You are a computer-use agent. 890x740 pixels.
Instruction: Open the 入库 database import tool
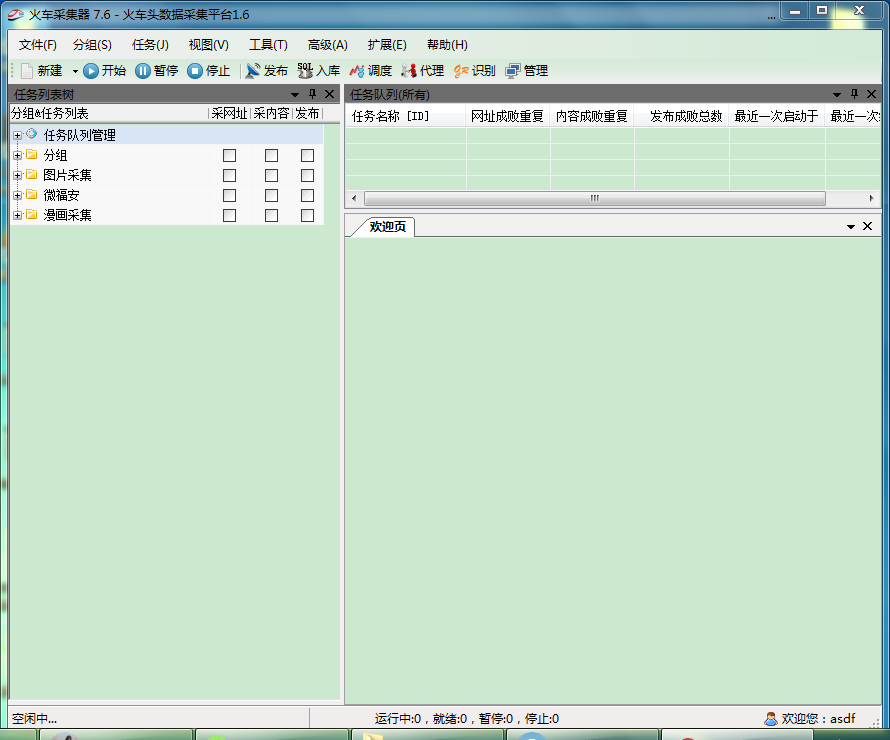click(x=320, y=70)
